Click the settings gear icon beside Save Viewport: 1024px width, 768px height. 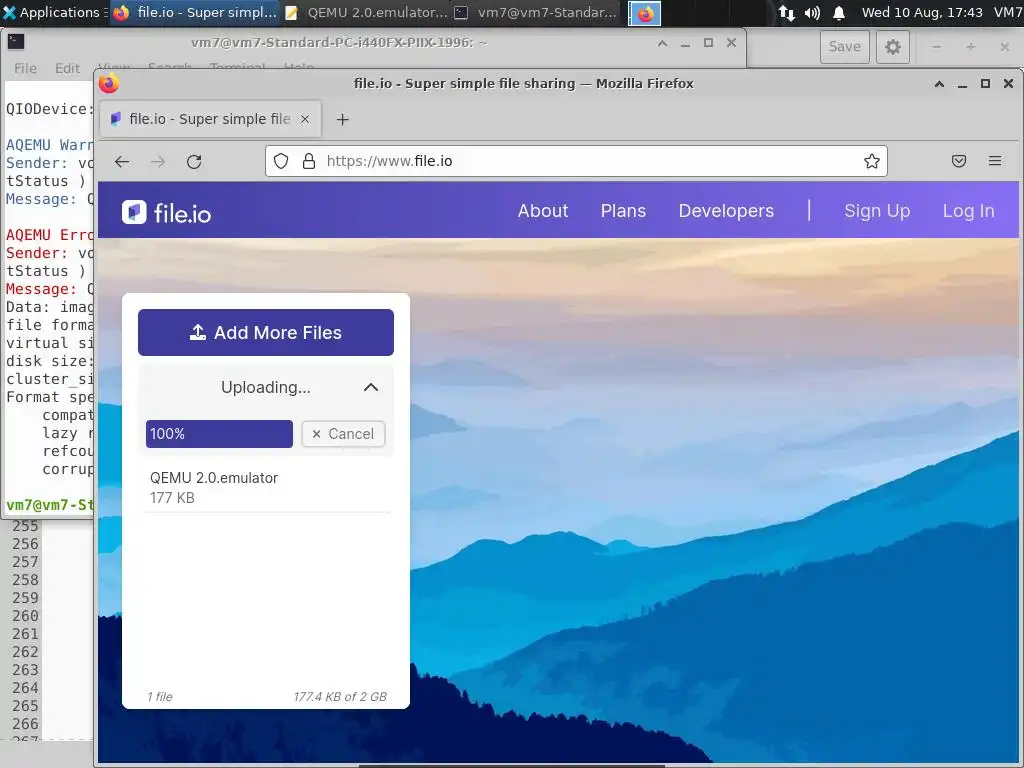pyautogui.click(x=893, y=46)
